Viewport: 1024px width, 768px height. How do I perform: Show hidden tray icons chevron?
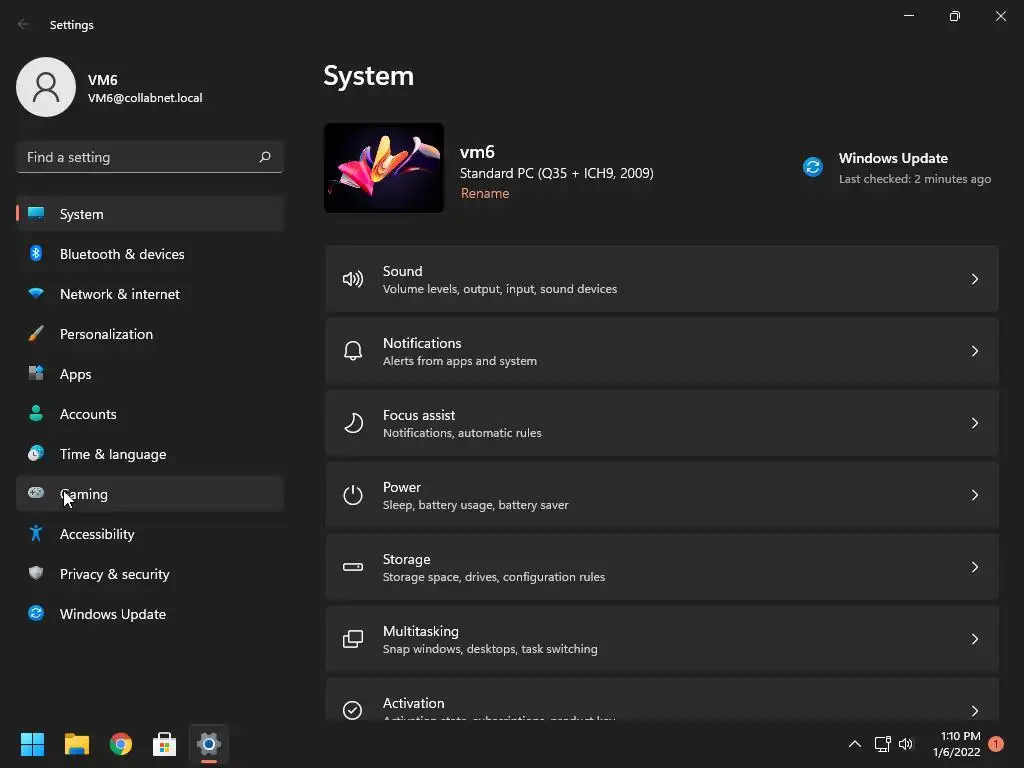[854, 744]
